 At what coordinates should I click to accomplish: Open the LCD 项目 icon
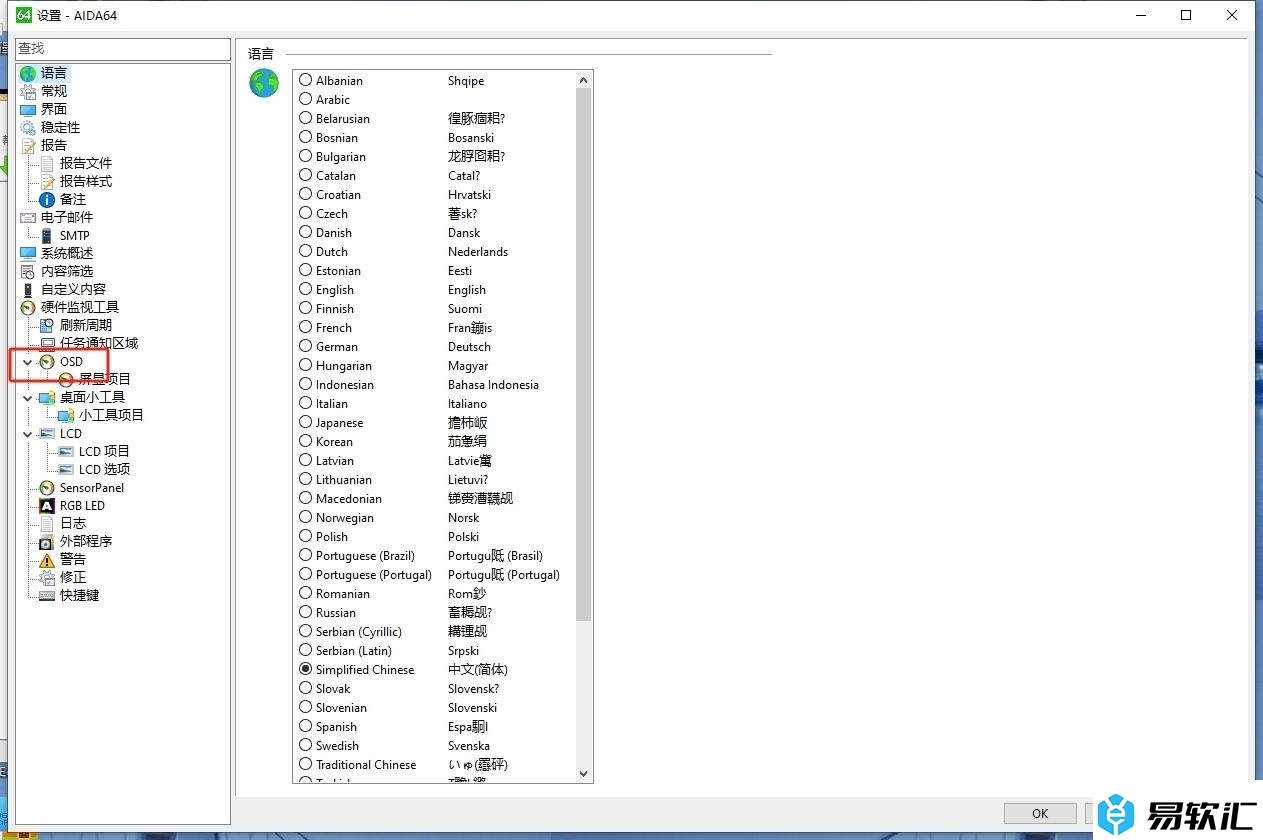tap(66, 451)
